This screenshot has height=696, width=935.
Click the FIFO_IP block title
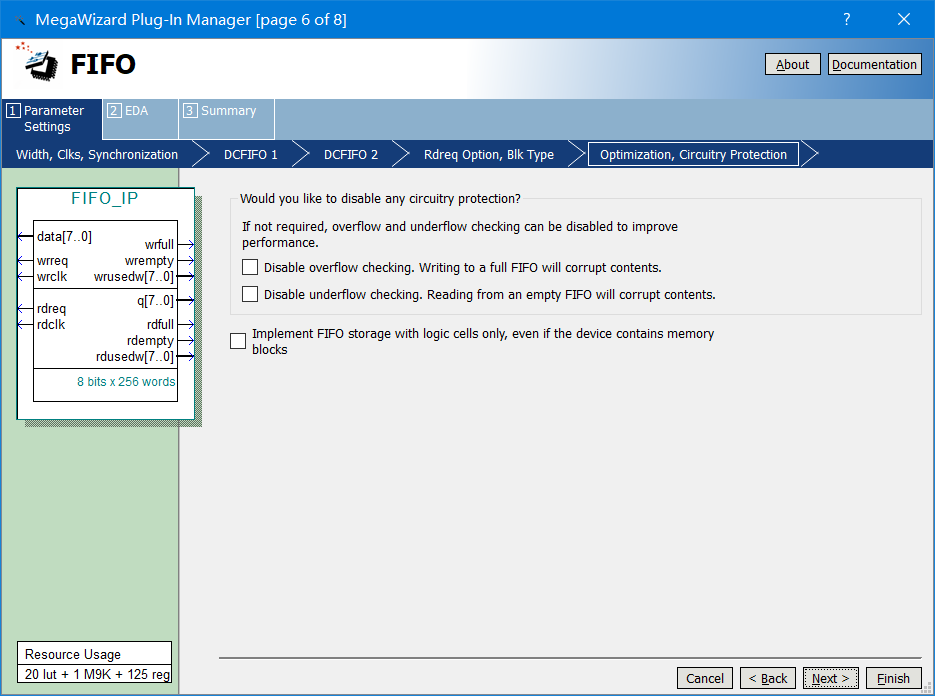point(104,199)
